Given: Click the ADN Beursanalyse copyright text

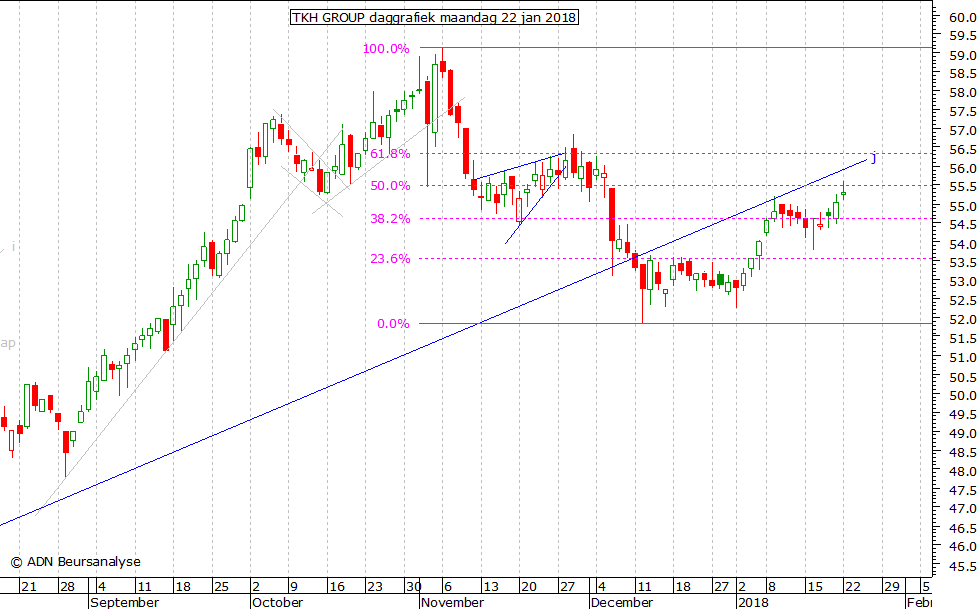Looking at the screenshot, I should 76,562.
